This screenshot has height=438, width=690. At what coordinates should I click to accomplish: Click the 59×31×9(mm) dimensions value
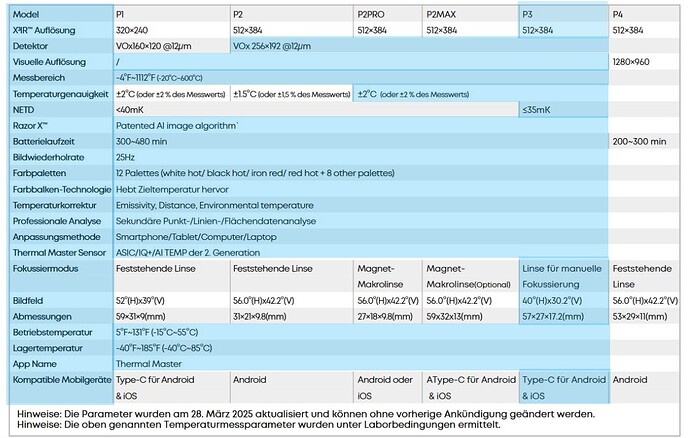click(x=141, y=317)
